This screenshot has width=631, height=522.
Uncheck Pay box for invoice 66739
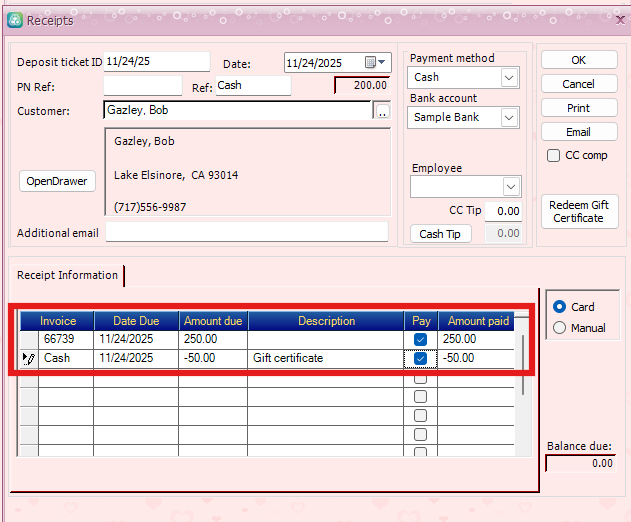click(420, 340)
